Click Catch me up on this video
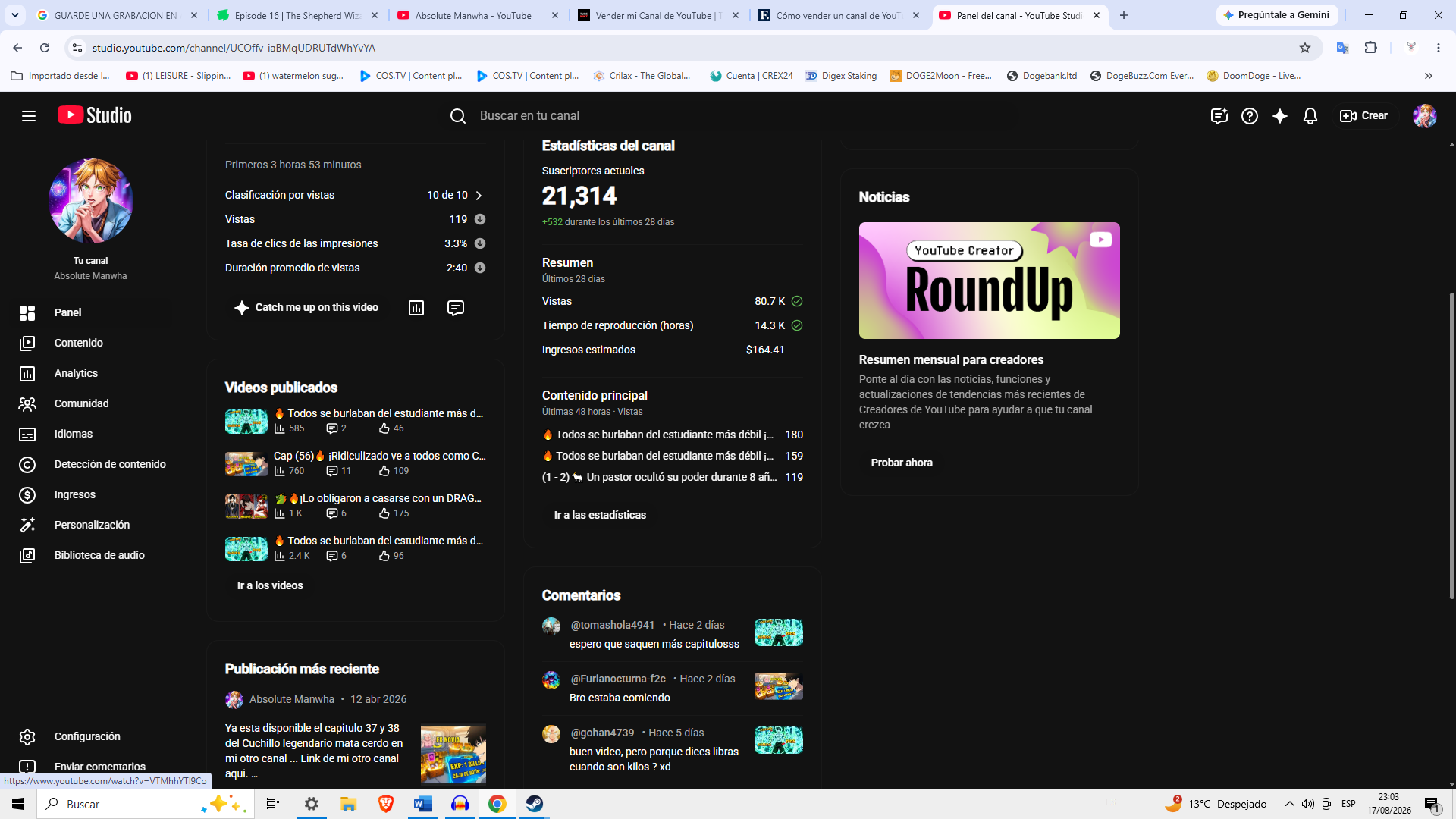 click(307, 307)
